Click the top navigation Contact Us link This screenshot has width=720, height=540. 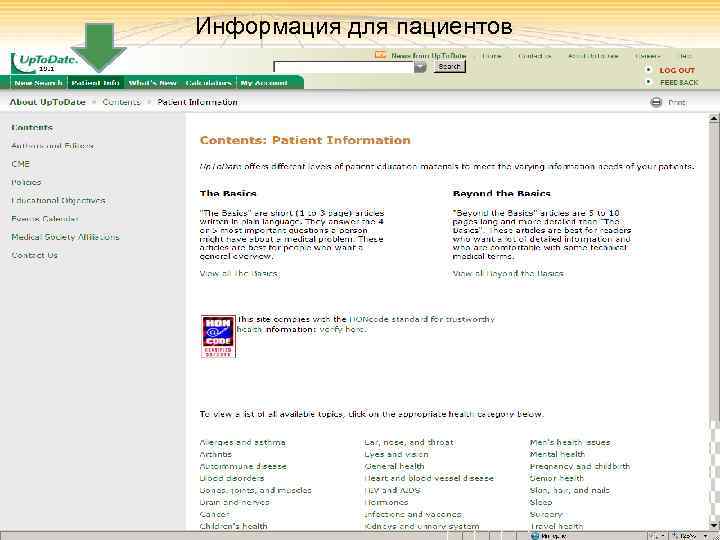pyautogui.click(x=534, y=56)
